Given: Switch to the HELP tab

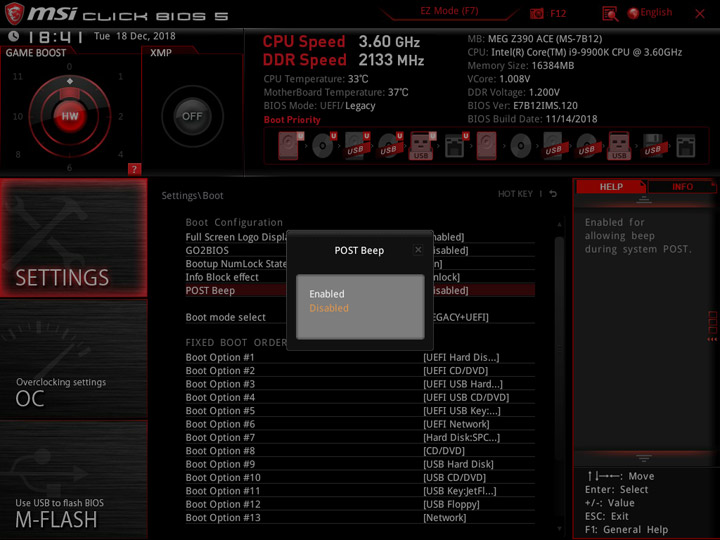Looking at the screenshot, I should pos(611,186).
